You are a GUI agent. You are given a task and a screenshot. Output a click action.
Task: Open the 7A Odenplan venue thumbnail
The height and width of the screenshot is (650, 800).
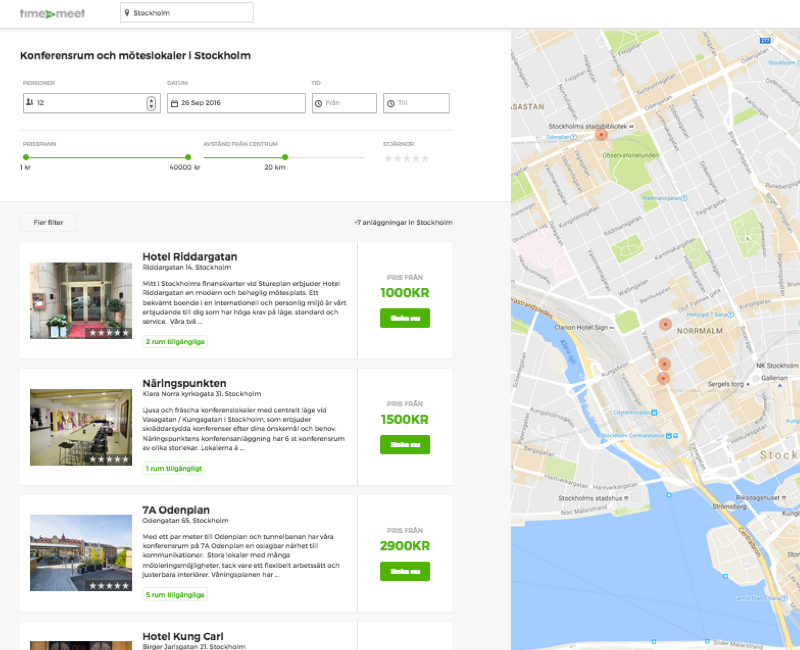[81, 553]
